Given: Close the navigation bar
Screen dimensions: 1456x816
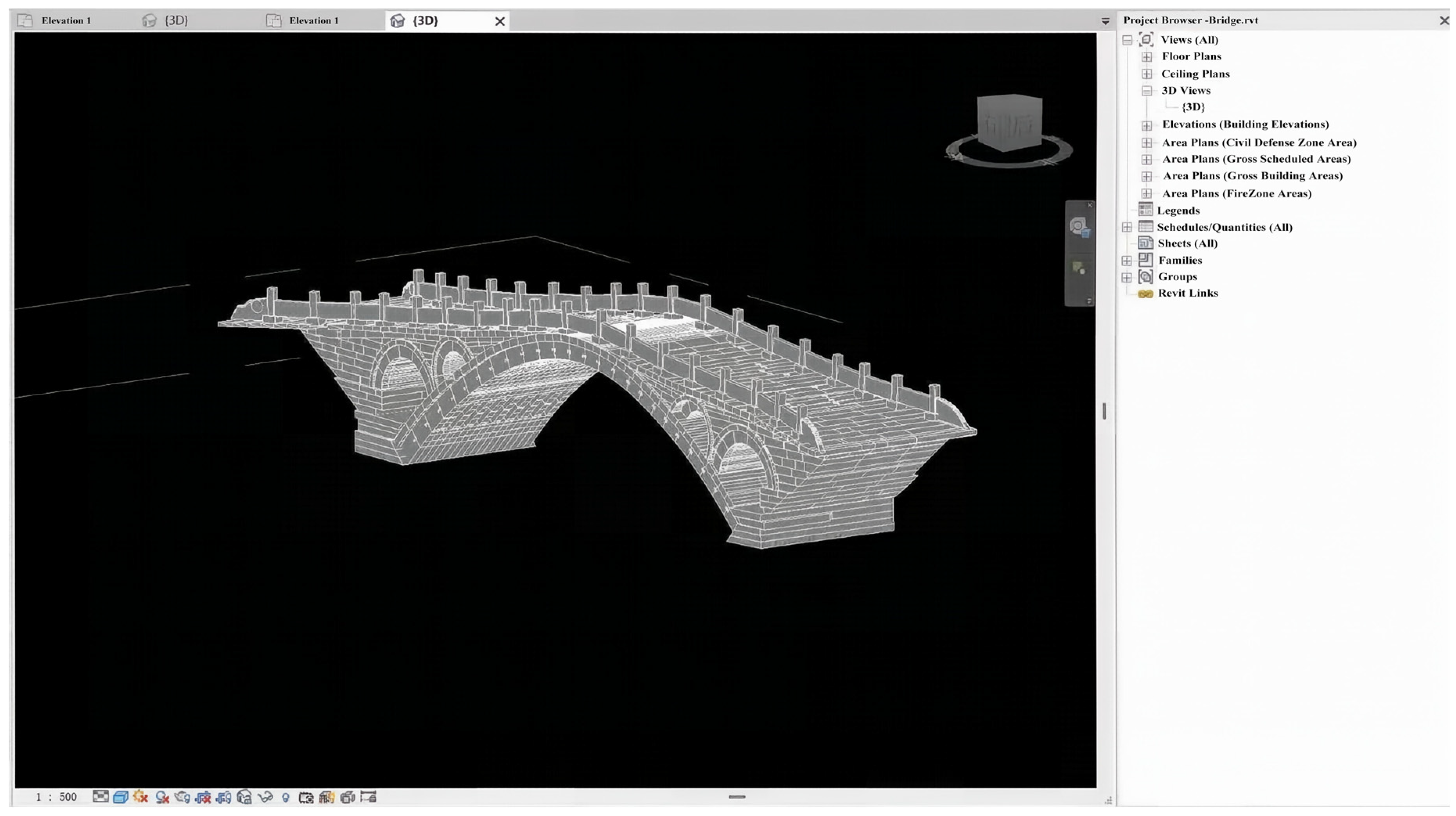Looking at the screenshot, I should [x=1090, y=205].
